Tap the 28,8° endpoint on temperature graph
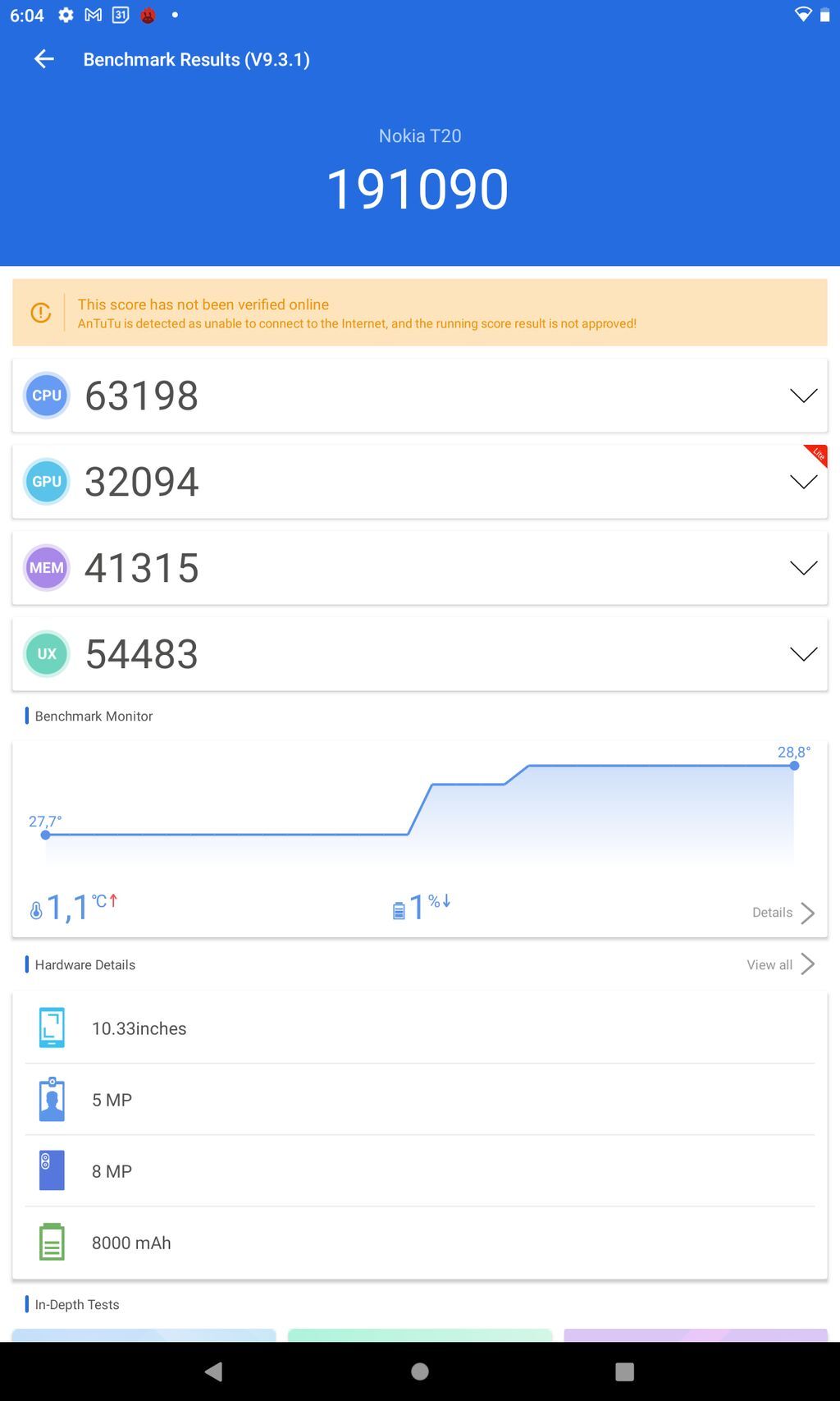 [x=794, y=766]
